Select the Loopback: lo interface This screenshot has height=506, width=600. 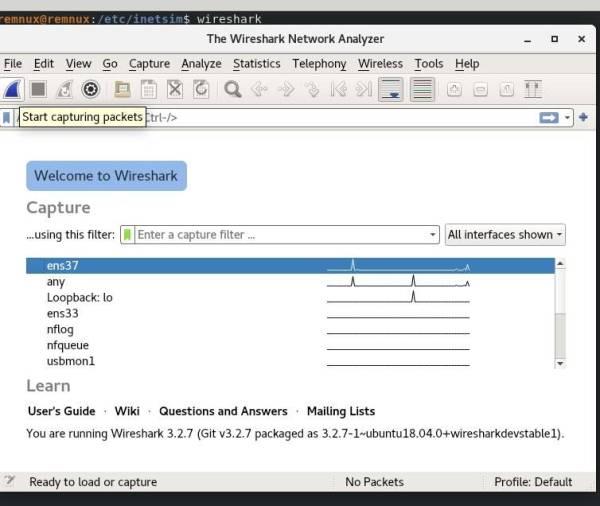[x=80, y=297]
